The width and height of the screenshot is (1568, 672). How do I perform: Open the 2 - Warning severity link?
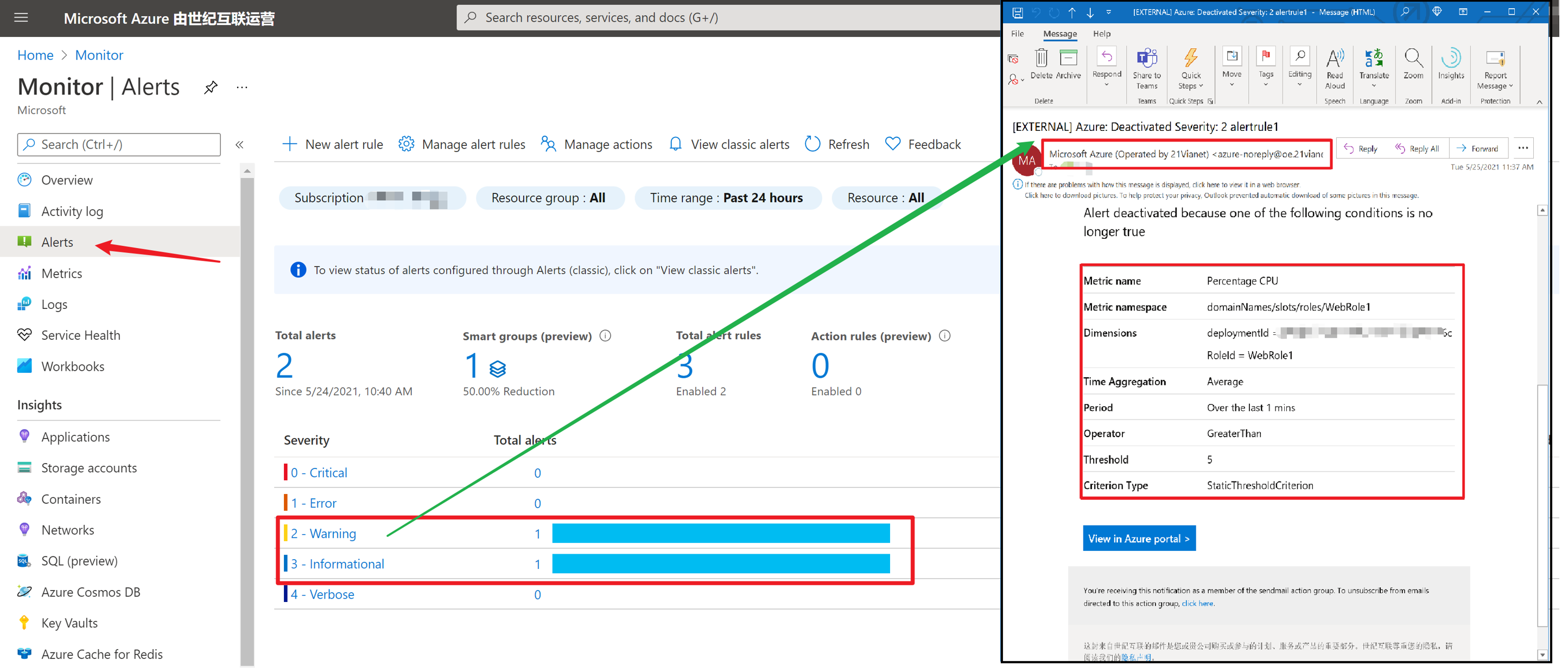point(323,534)
